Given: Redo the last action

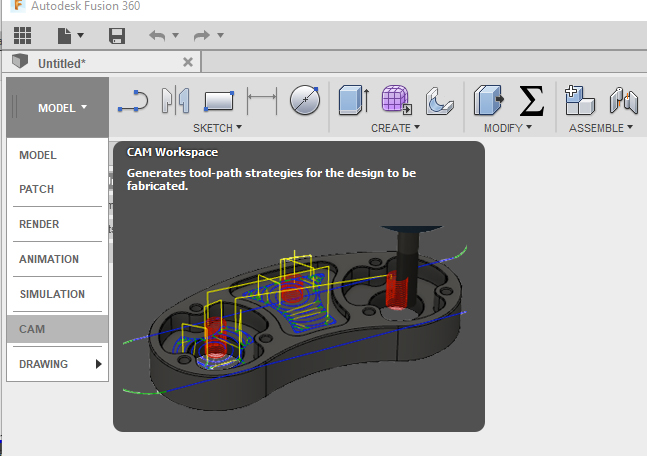Looking at the screenshot, I should [202, 36].
